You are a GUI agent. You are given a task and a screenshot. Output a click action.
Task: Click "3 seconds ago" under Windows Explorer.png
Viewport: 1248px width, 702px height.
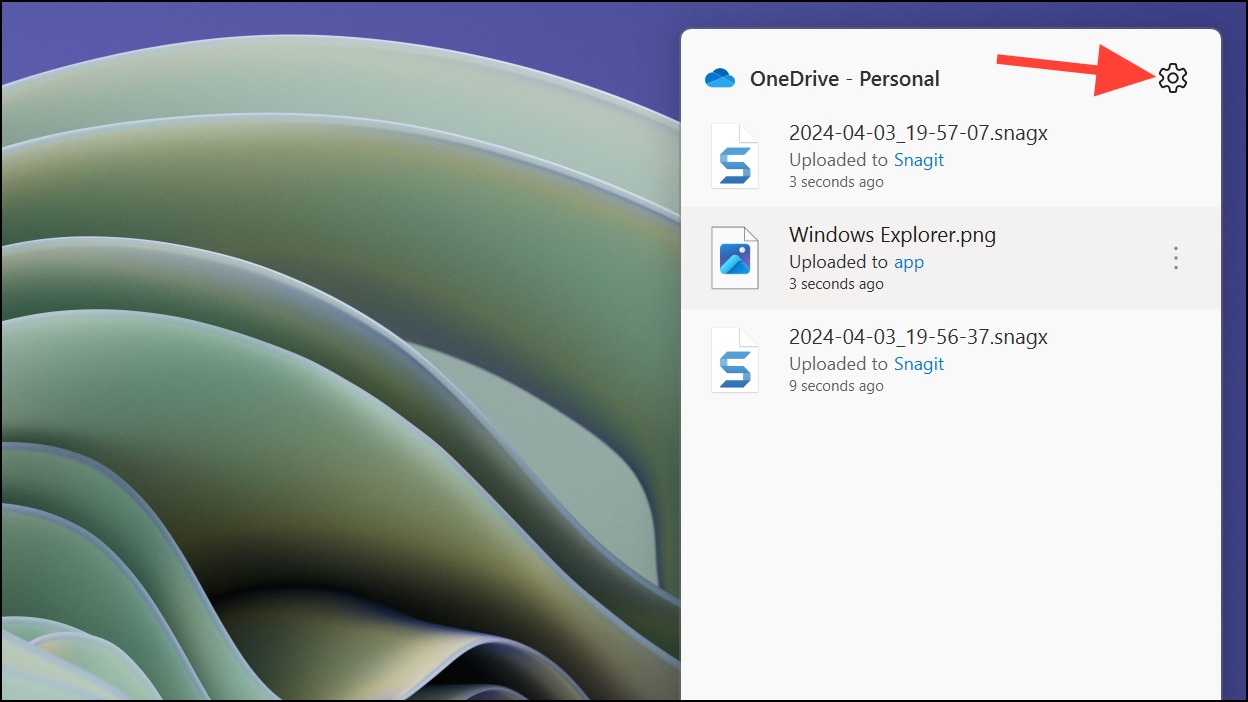(836, 284)
